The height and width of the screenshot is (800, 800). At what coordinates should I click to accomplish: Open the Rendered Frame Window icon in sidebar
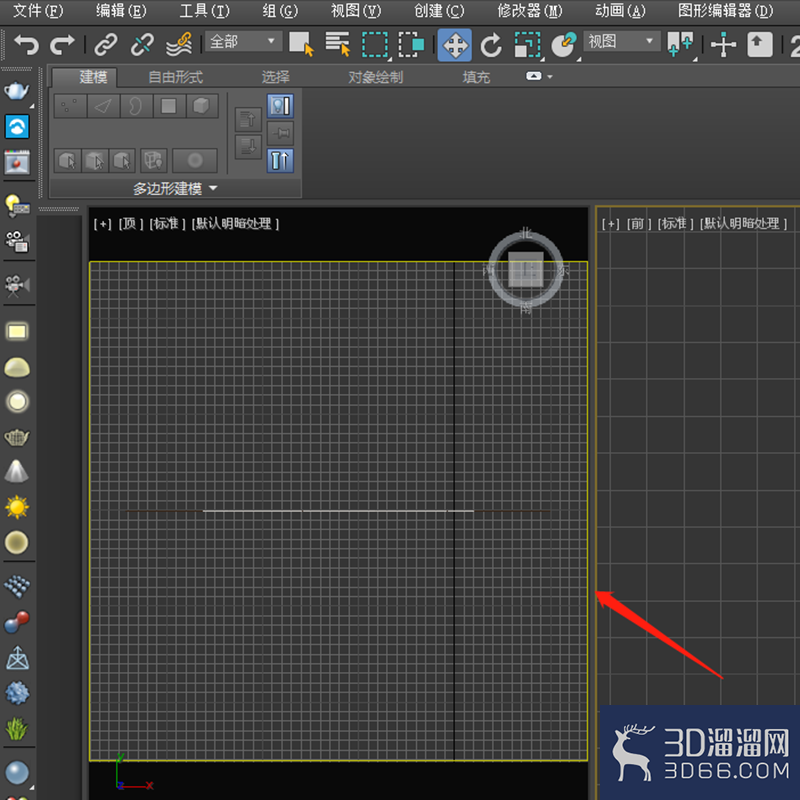pos(17,162)
